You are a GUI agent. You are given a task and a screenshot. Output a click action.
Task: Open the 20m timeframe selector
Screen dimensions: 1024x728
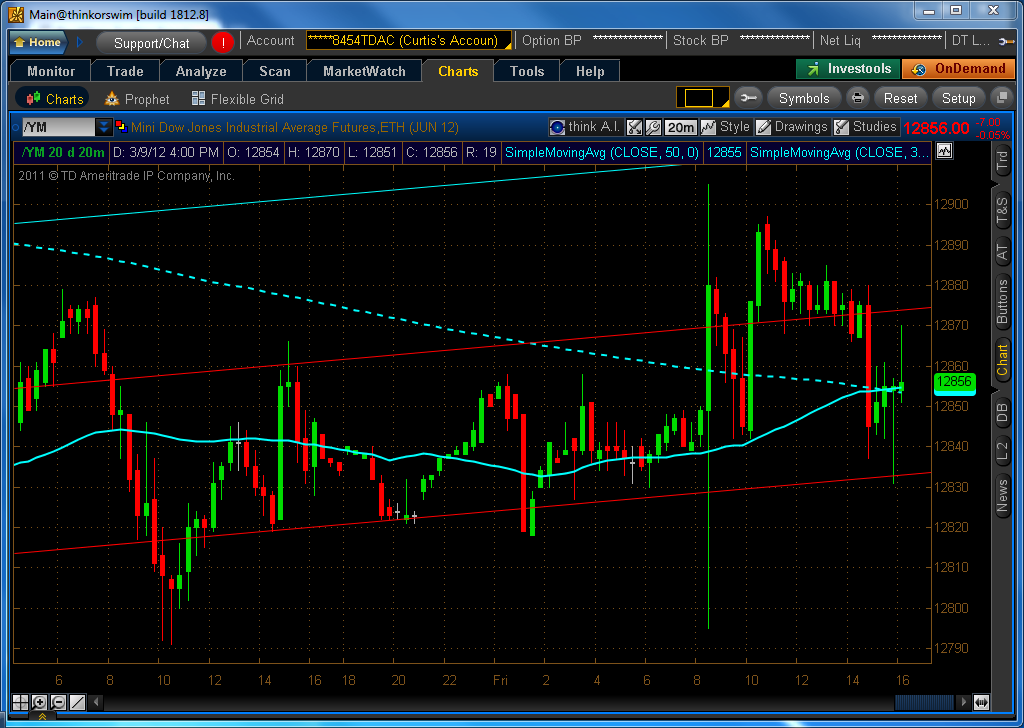point(680,127)
